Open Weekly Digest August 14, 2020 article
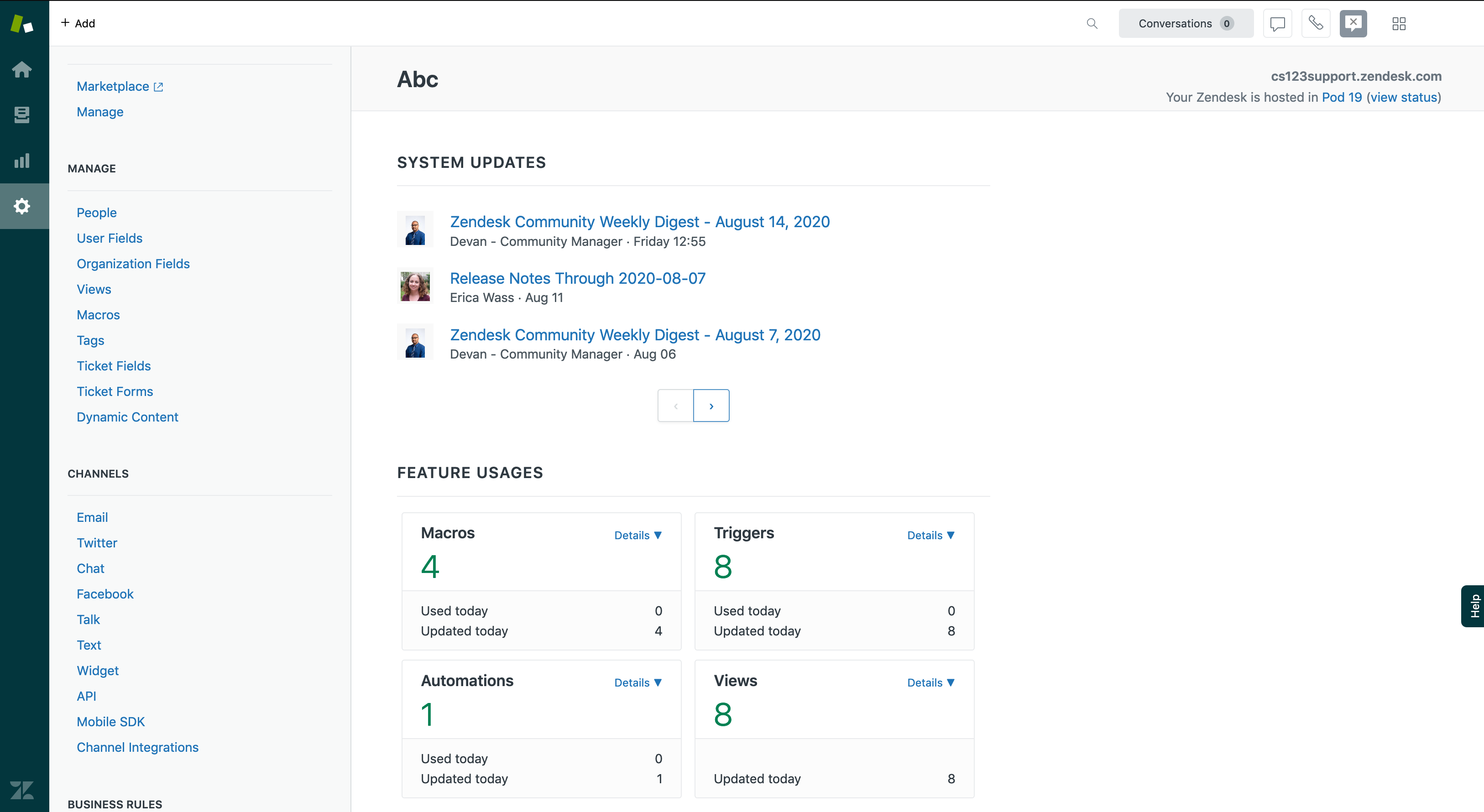The image size is (1484, 812). 639,222
